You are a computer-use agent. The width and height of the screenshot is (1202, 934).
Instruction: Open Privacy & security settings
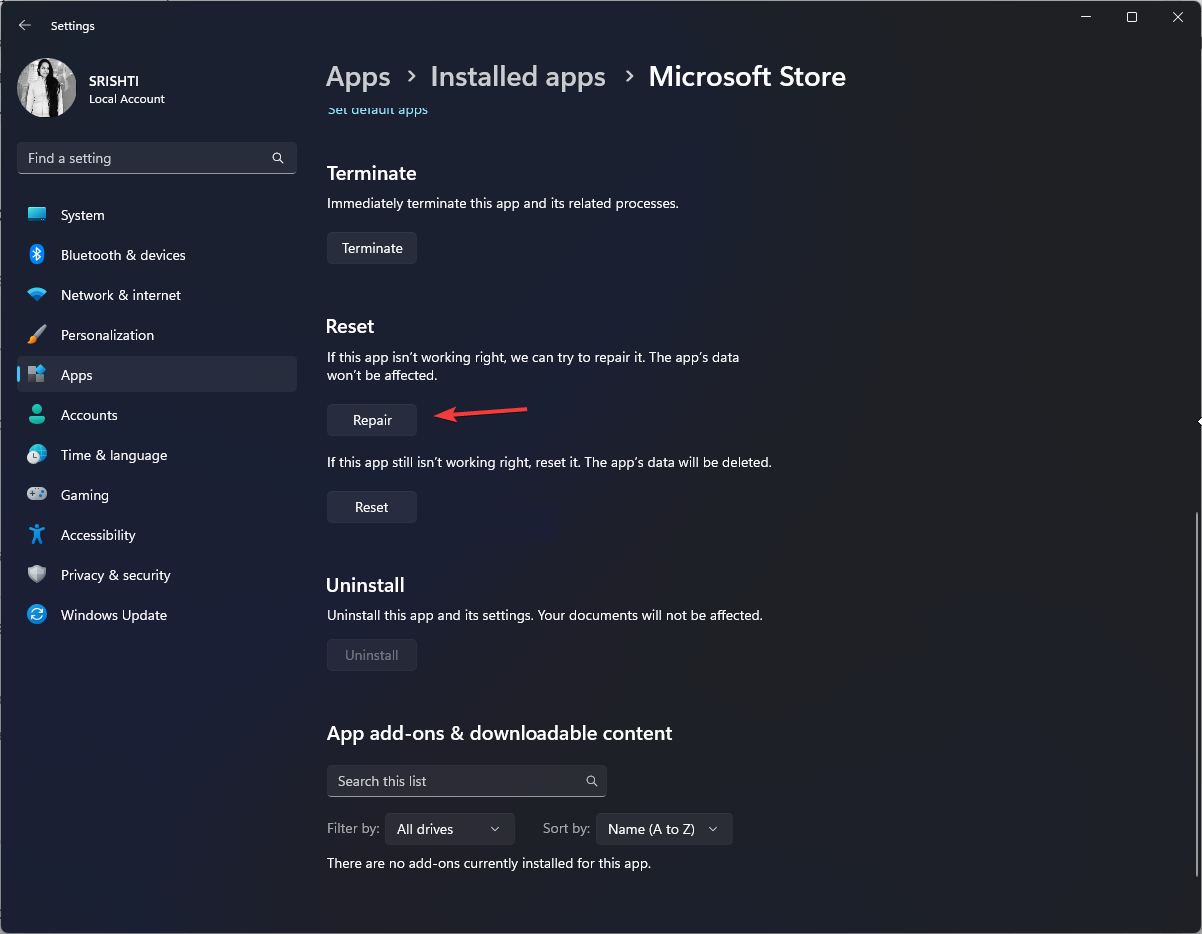(157, 575)
